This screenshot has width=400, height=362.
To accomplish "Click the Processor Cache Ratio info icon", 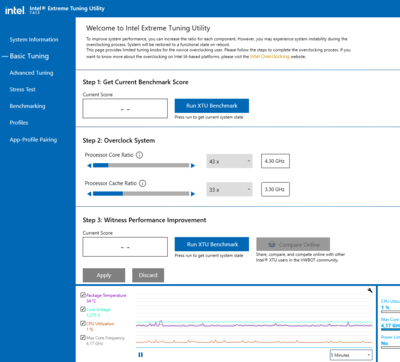I will (x=142, y=183).
